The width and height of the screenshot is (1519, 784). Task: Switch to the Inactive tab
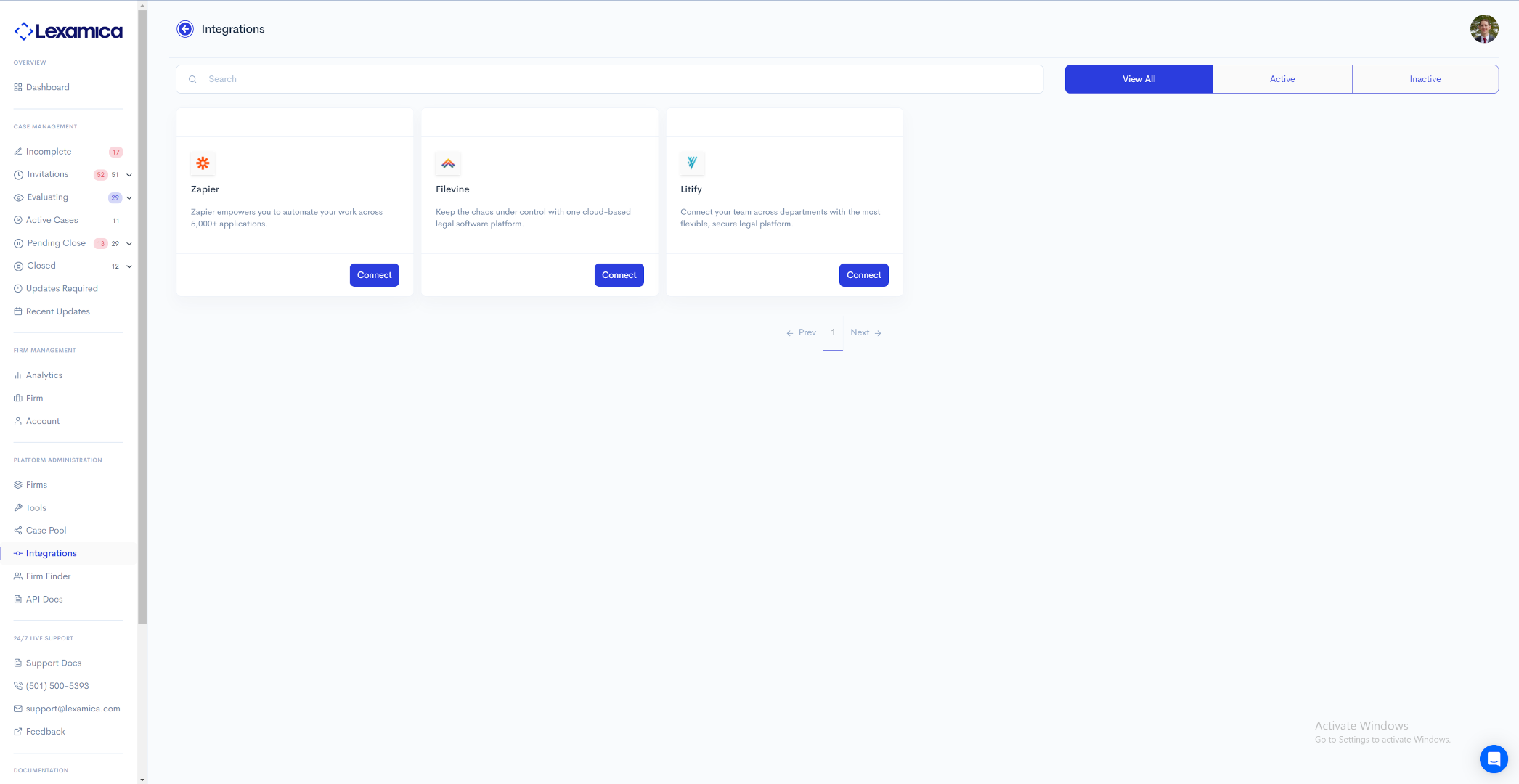1425,78
